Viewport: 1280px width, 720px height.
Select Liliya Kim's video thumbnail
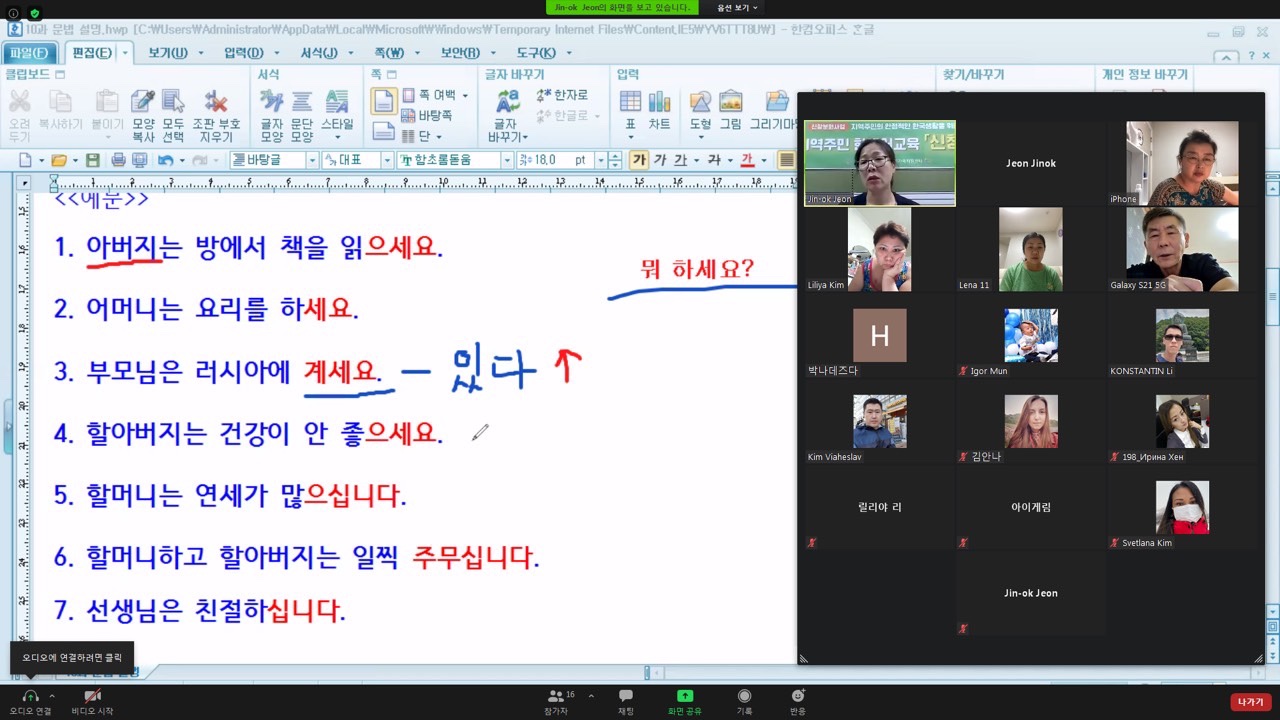pyautogui.click(x=879, y=249)
